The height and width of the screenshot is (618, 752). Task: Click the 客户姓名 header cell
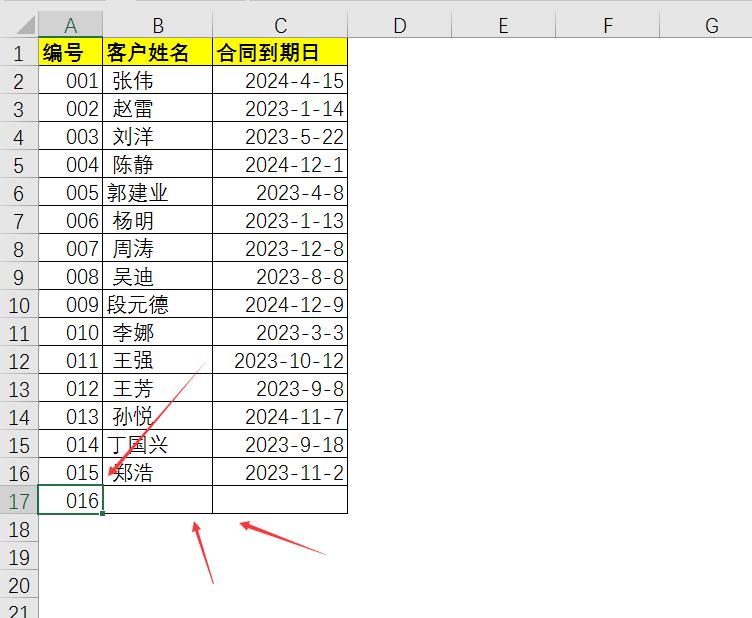pos(158,52)
